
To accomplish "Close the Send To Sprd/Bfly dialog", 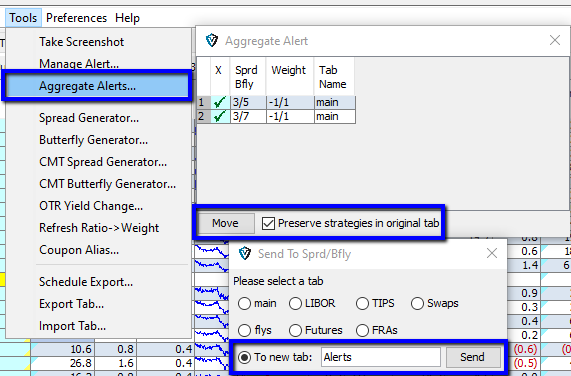I will click(x=492, y=253).
